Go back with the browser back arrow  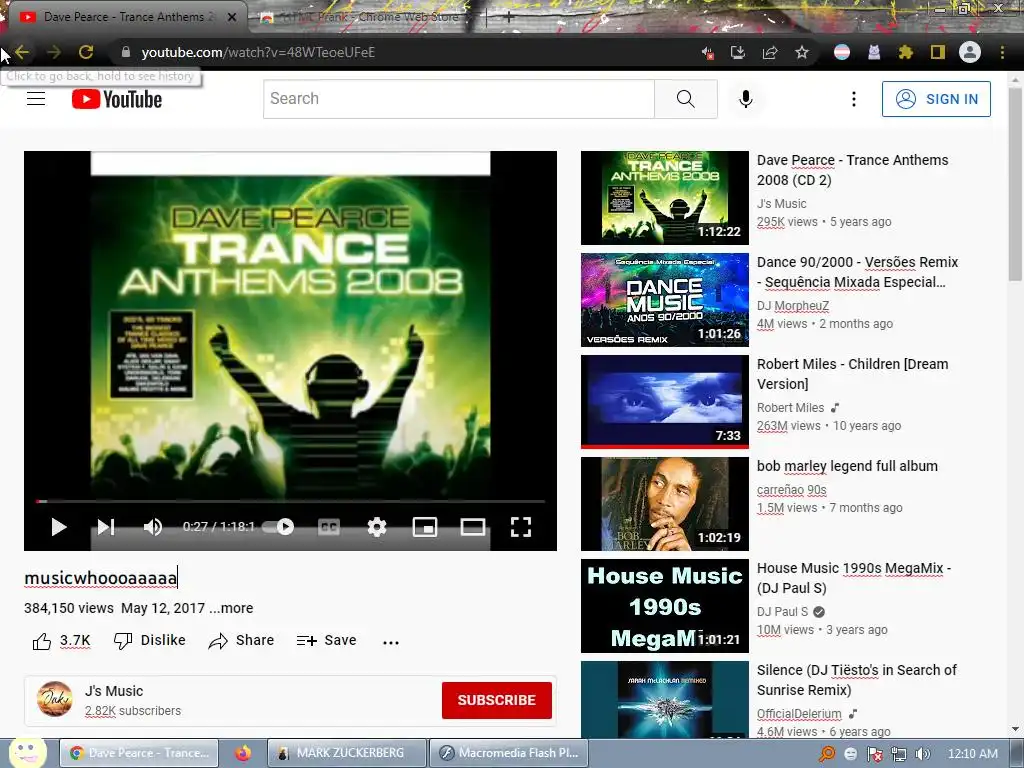22,52
